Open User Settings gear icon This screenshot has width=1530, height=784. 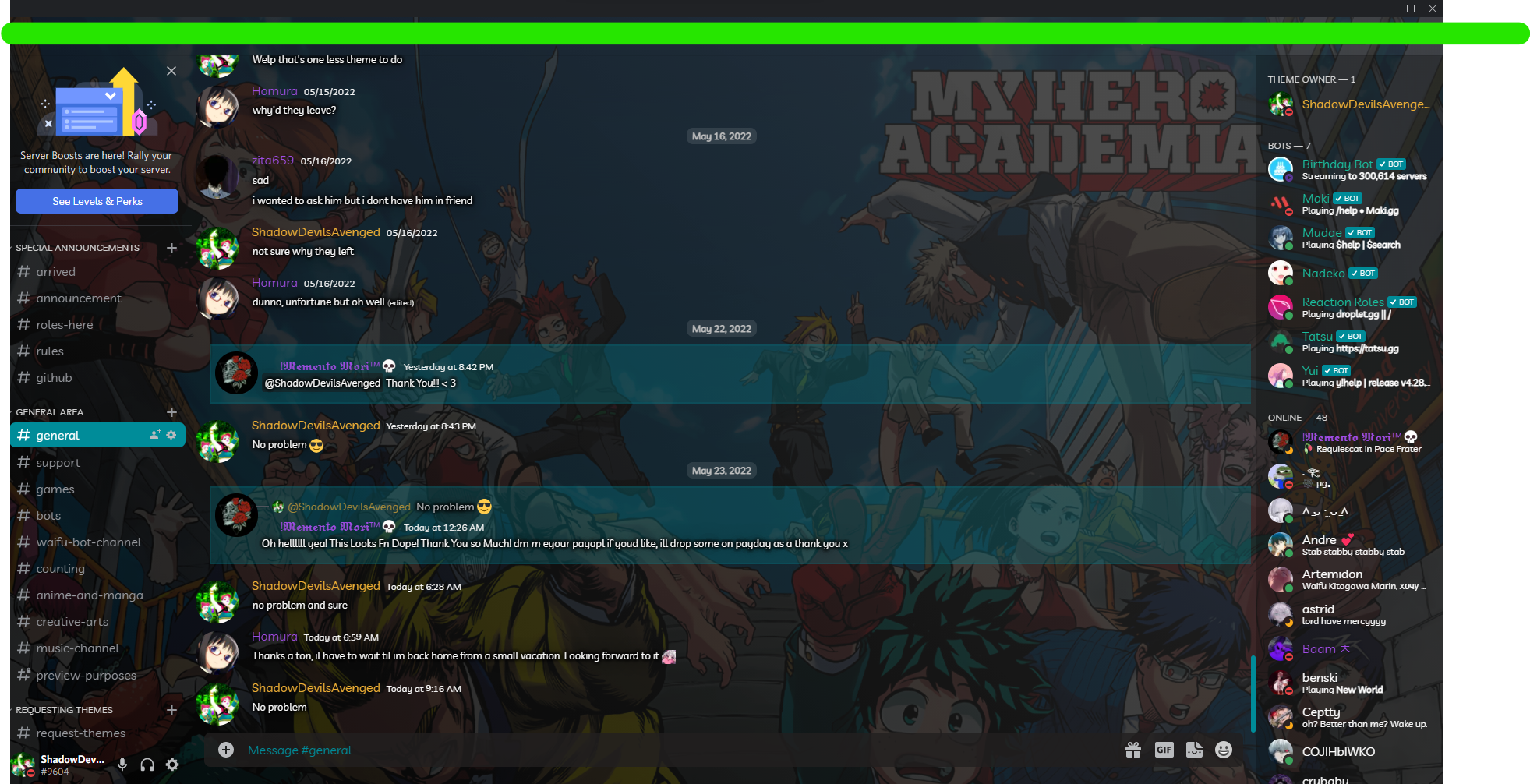[172, 765]
